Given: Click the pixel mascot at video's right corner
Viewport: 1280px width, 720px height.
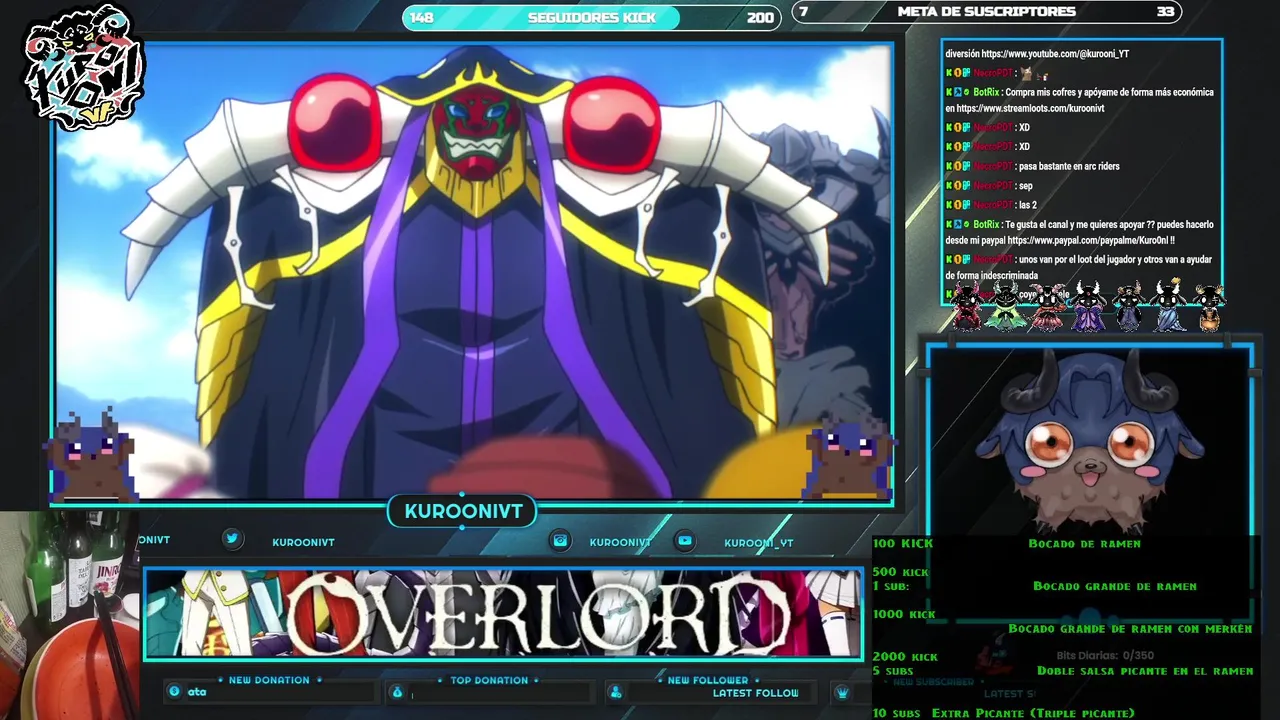Looking at the screenshot, I should tap(850, 457).
